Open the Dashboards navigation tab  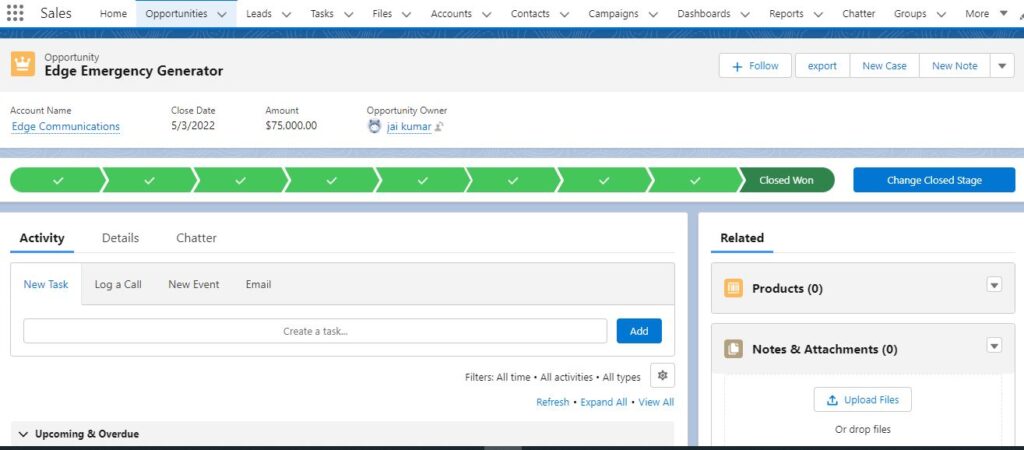coord(704,14)
